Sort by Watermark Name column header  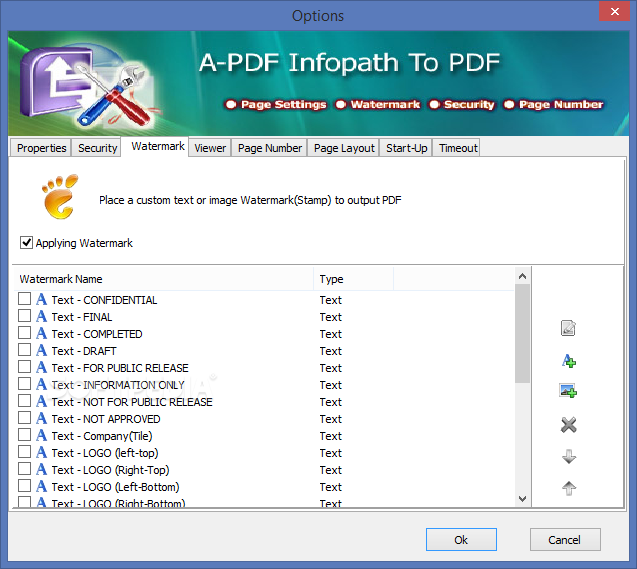(x=164, y=279)
